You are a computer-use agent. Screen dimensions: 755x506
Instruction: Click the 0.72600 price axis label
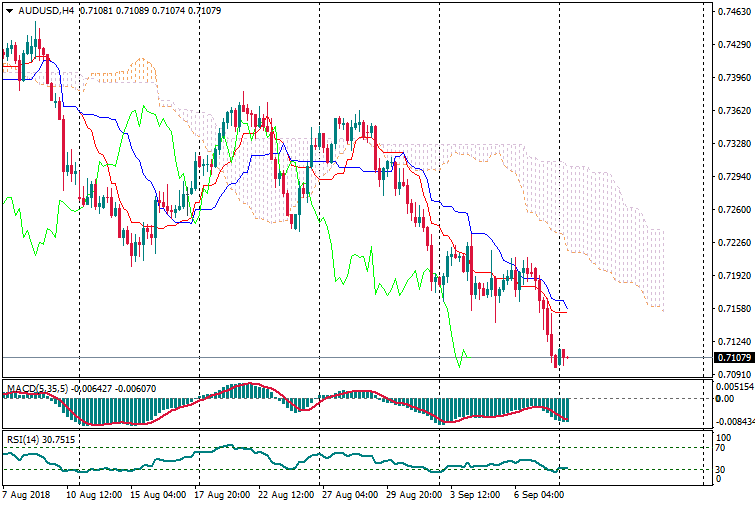pyautogui.click(x=733, y=210)
